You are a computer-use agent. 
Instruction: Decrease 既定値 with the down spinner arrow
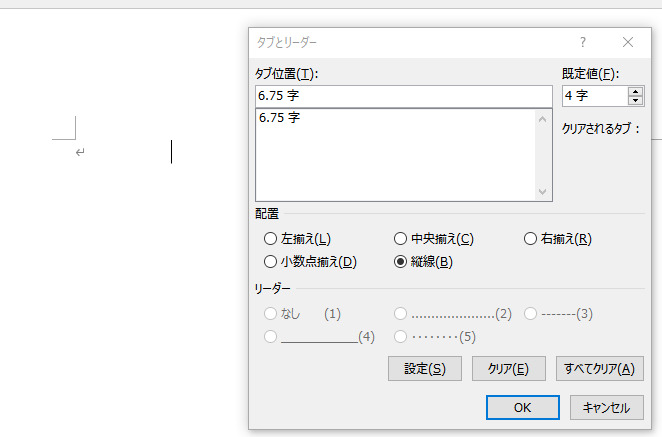pos(635,100)
